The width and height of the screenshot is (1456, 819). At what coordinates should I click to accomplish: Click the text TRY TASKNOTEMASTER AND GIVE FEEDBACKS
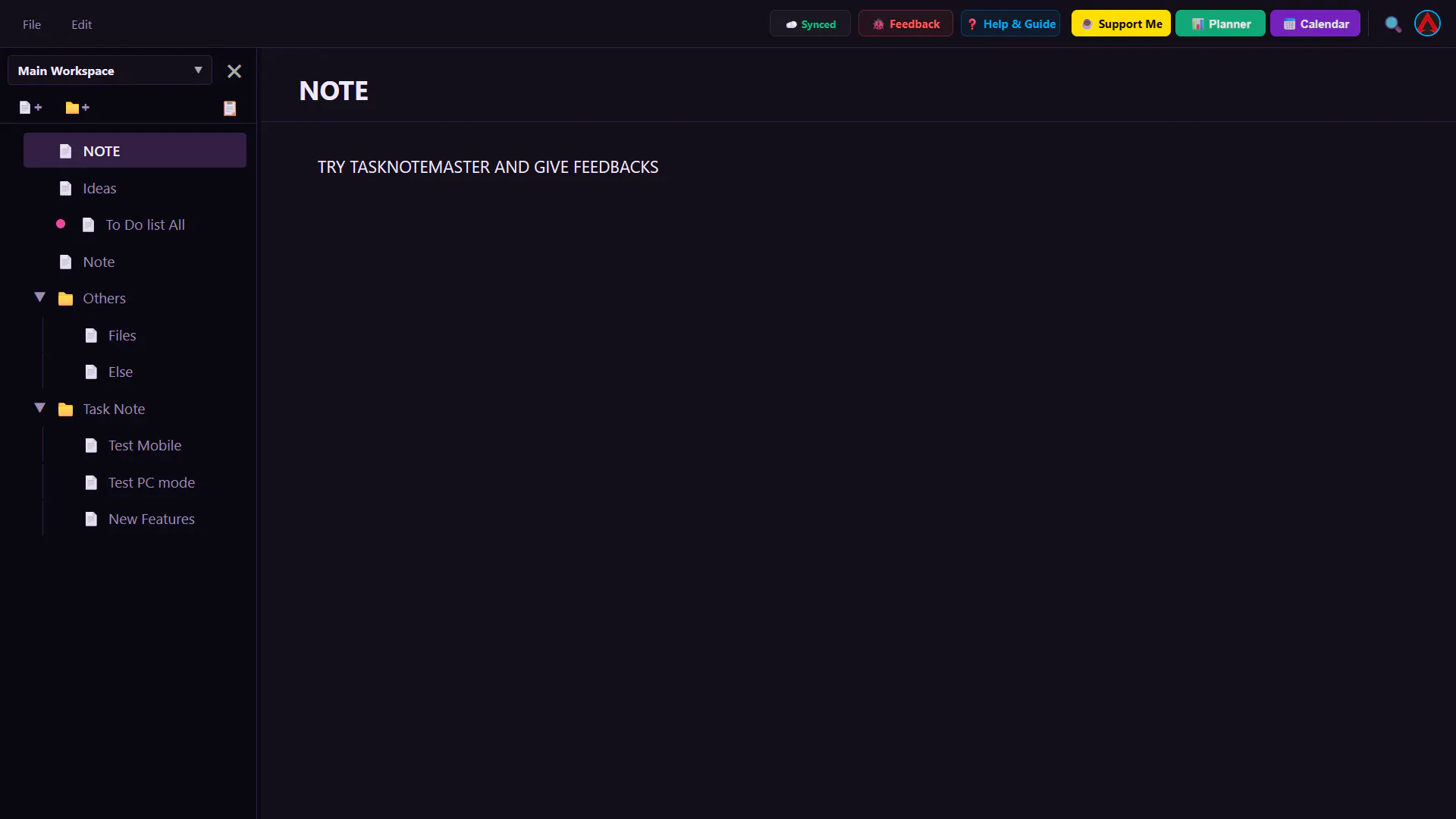coord(488,167)
